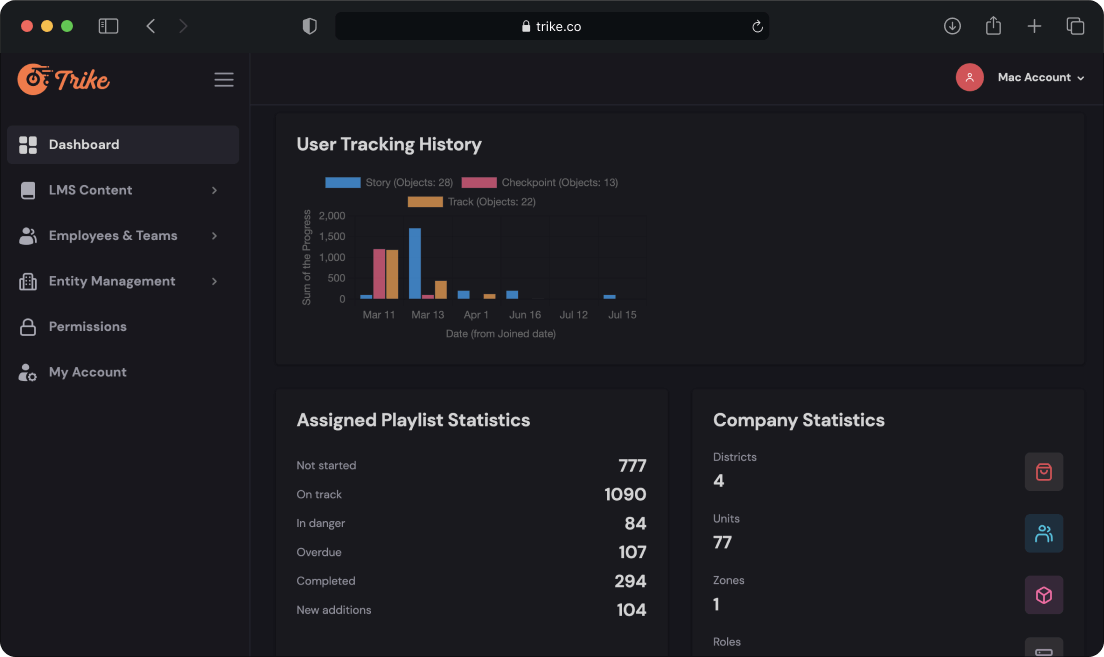Click the Units people icon
Viewport: 1104px width, 657px height.
pyautogui.click(x=1043, y=534)
